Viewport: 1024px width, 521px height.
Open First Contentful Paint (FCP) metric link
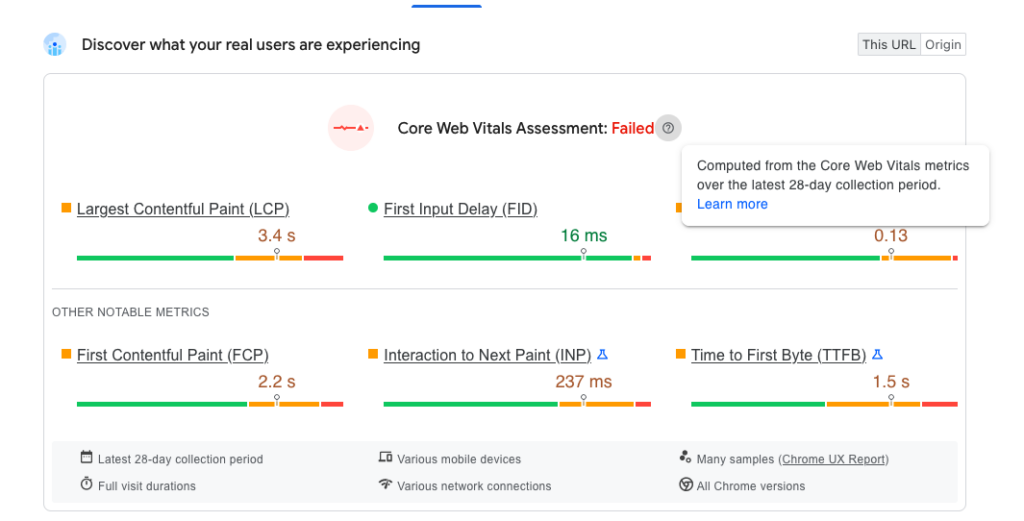pos(172,355)
